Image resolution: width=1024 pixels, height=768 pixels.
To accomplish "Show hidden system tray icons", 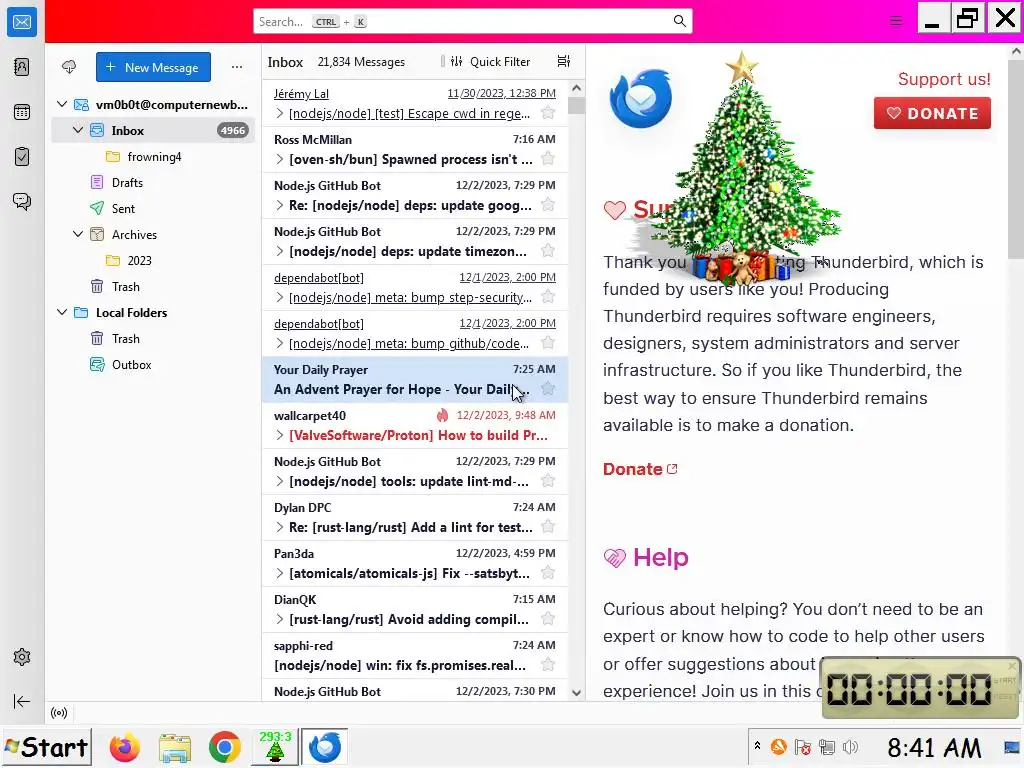I will (757, 745).
